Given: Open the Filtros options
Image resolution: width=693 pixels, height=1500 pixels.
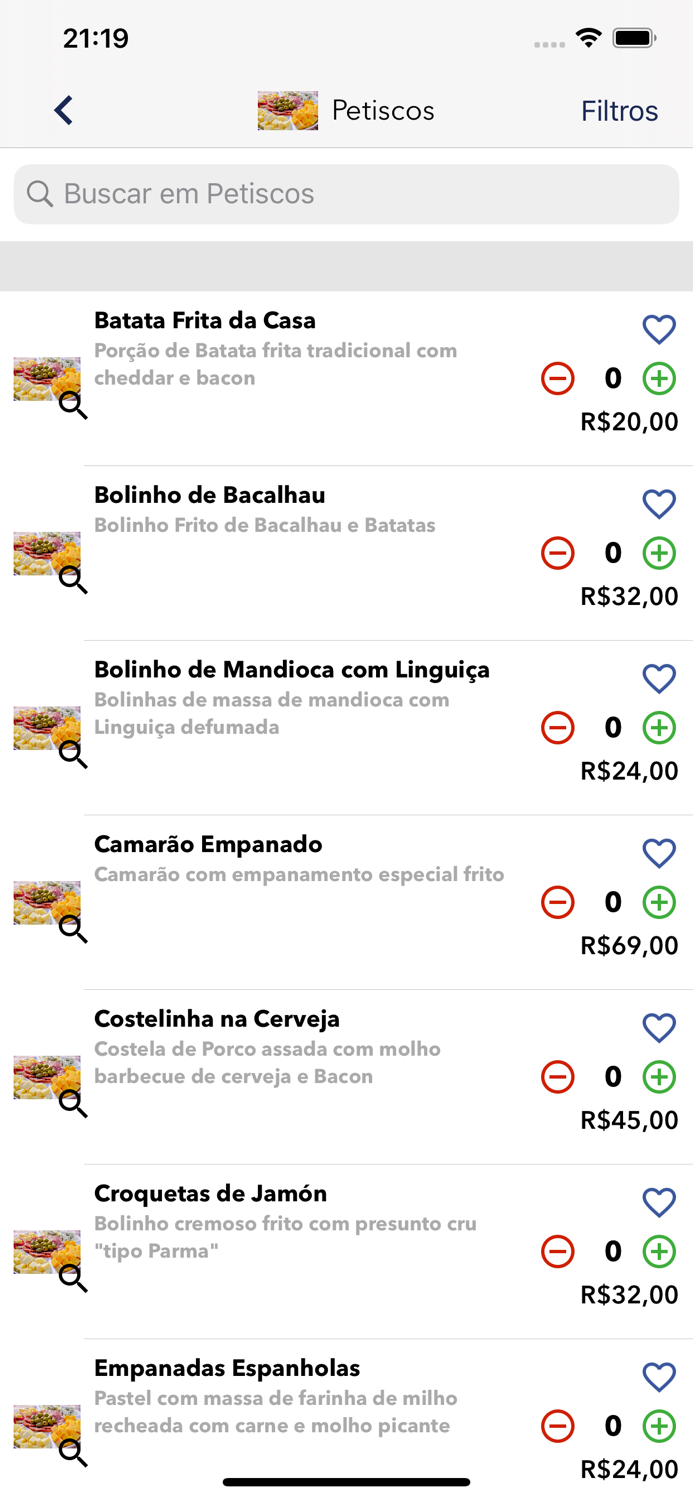Looking at the screenshot, I should click(619, 110).
